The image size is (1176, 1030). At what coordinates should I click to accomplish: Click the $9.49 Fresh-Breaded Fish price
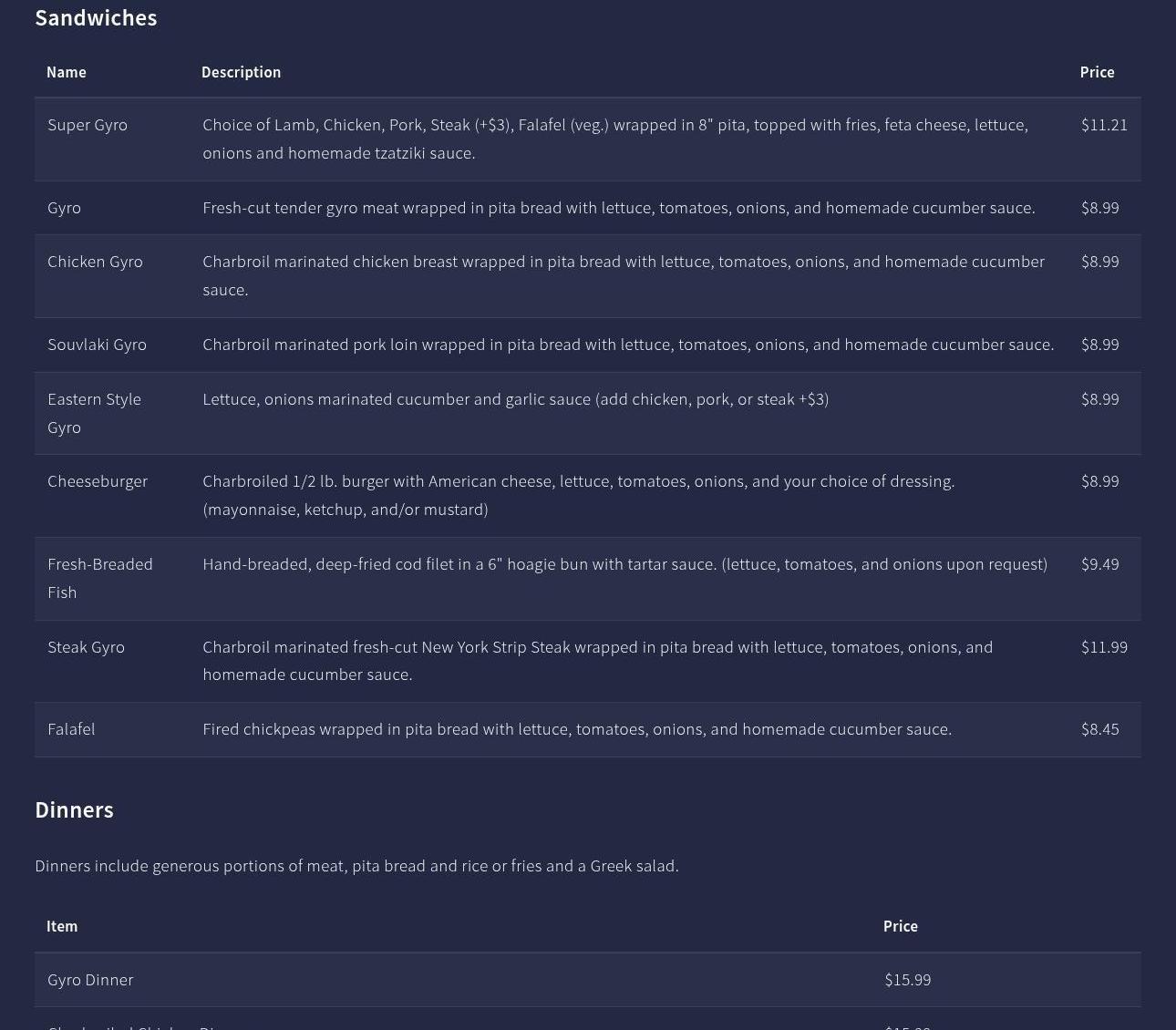(x=1099, y=564)
